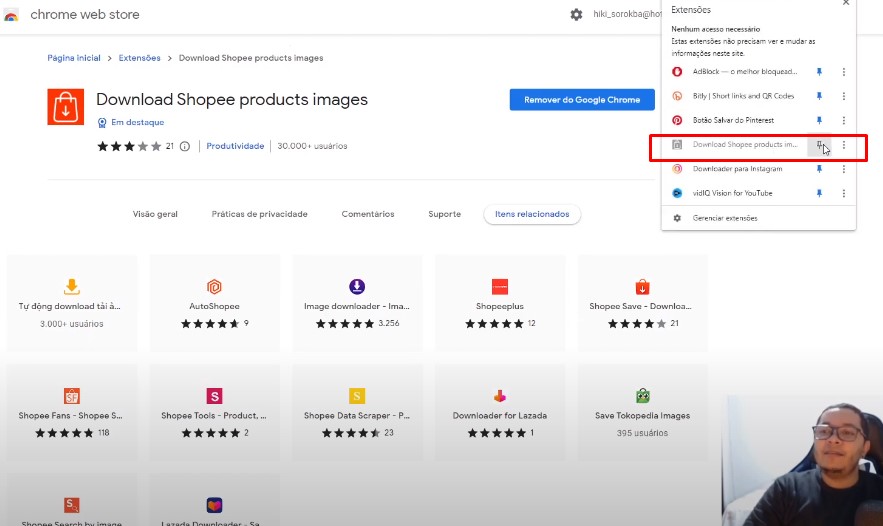Open AutoShopee extension title

214,306
